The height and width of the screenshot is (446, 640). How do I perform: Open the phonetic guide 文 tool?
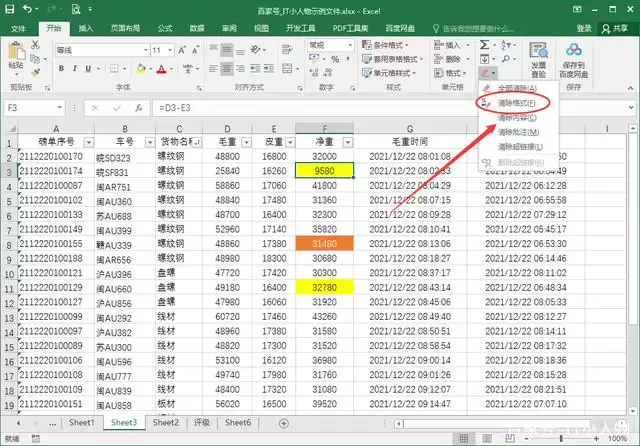[188, 69]
